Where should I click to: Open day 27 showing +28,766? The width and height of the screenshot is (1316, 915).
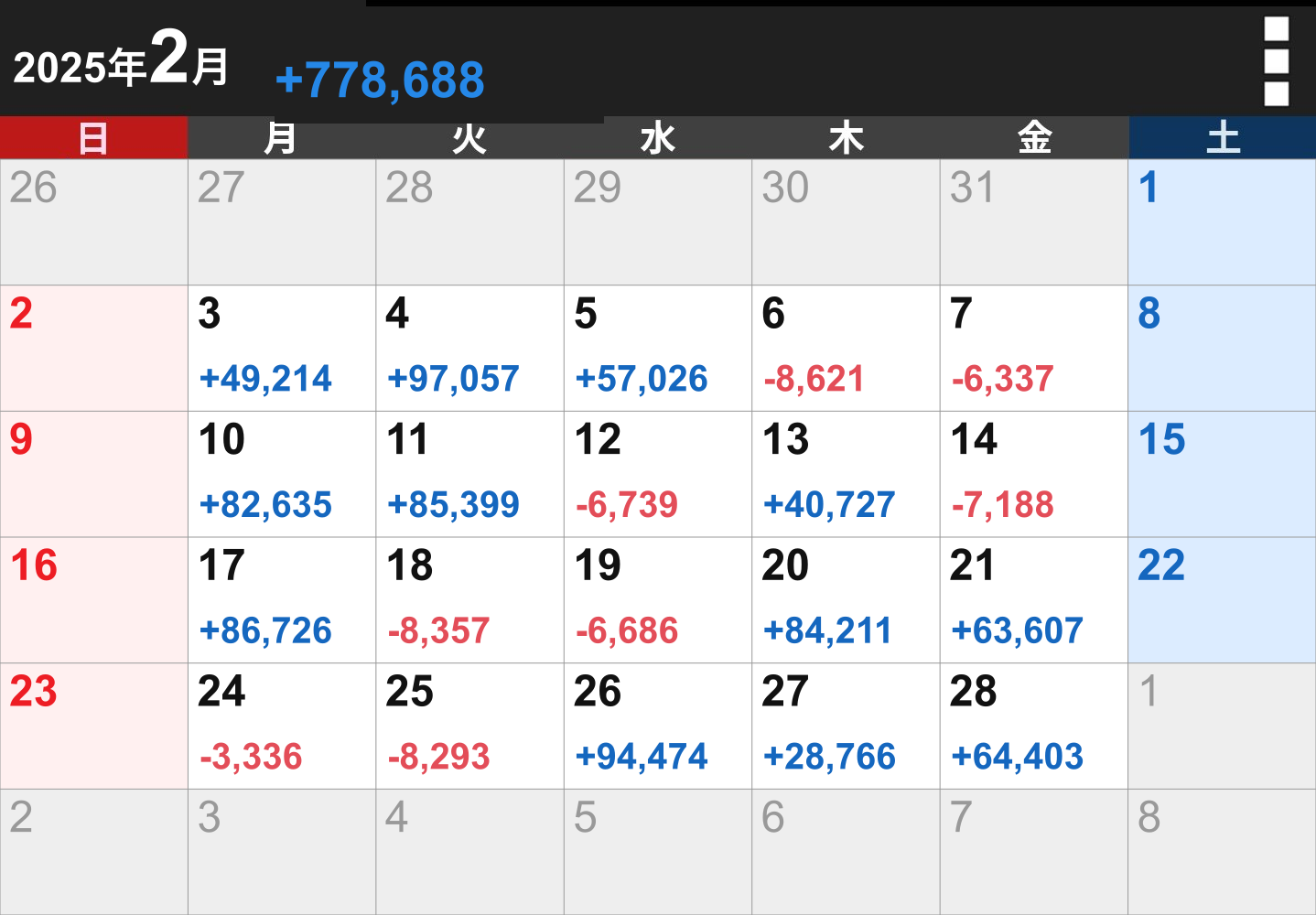pos(847,727)
